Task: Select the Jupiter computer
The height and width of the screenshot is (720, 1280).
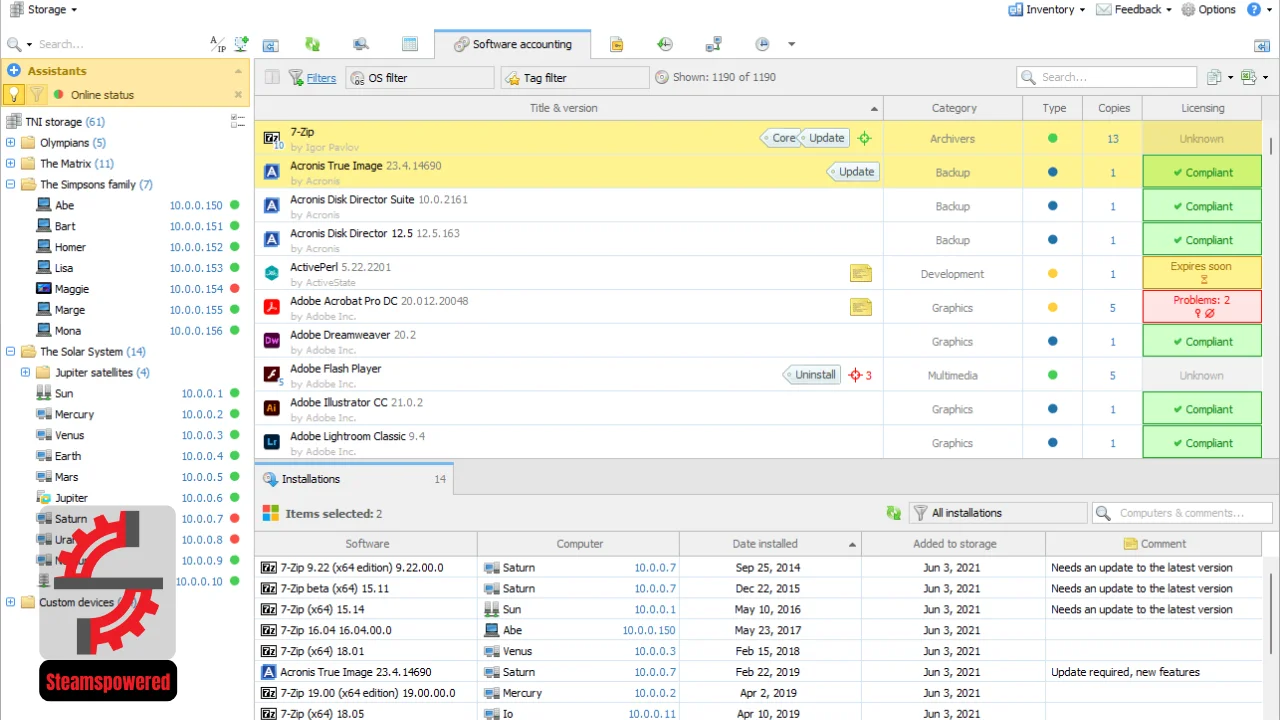Action: point(71,498)
